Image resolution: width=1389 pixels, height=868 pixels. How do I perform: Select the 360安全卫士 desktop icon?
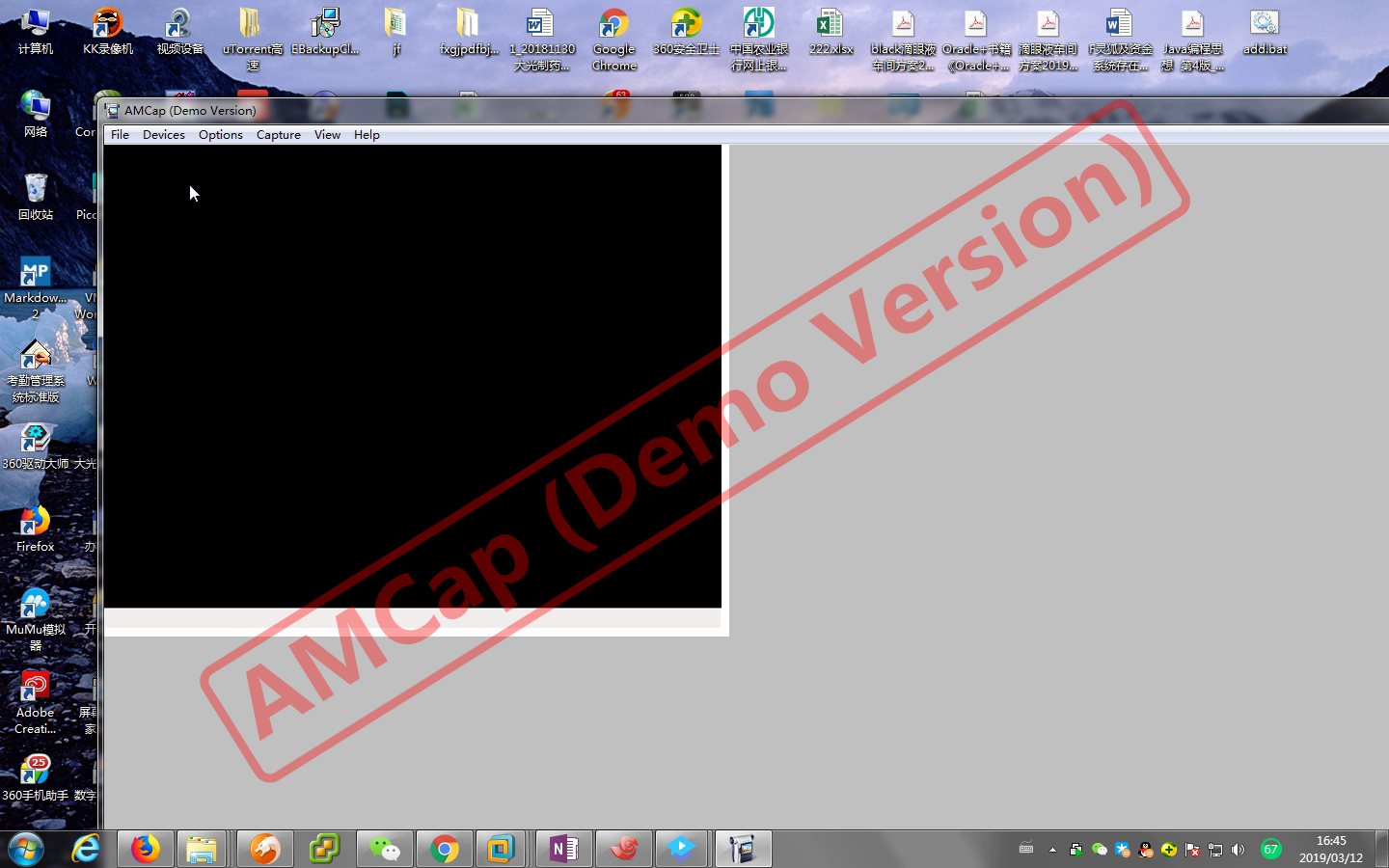coord(686,32)
